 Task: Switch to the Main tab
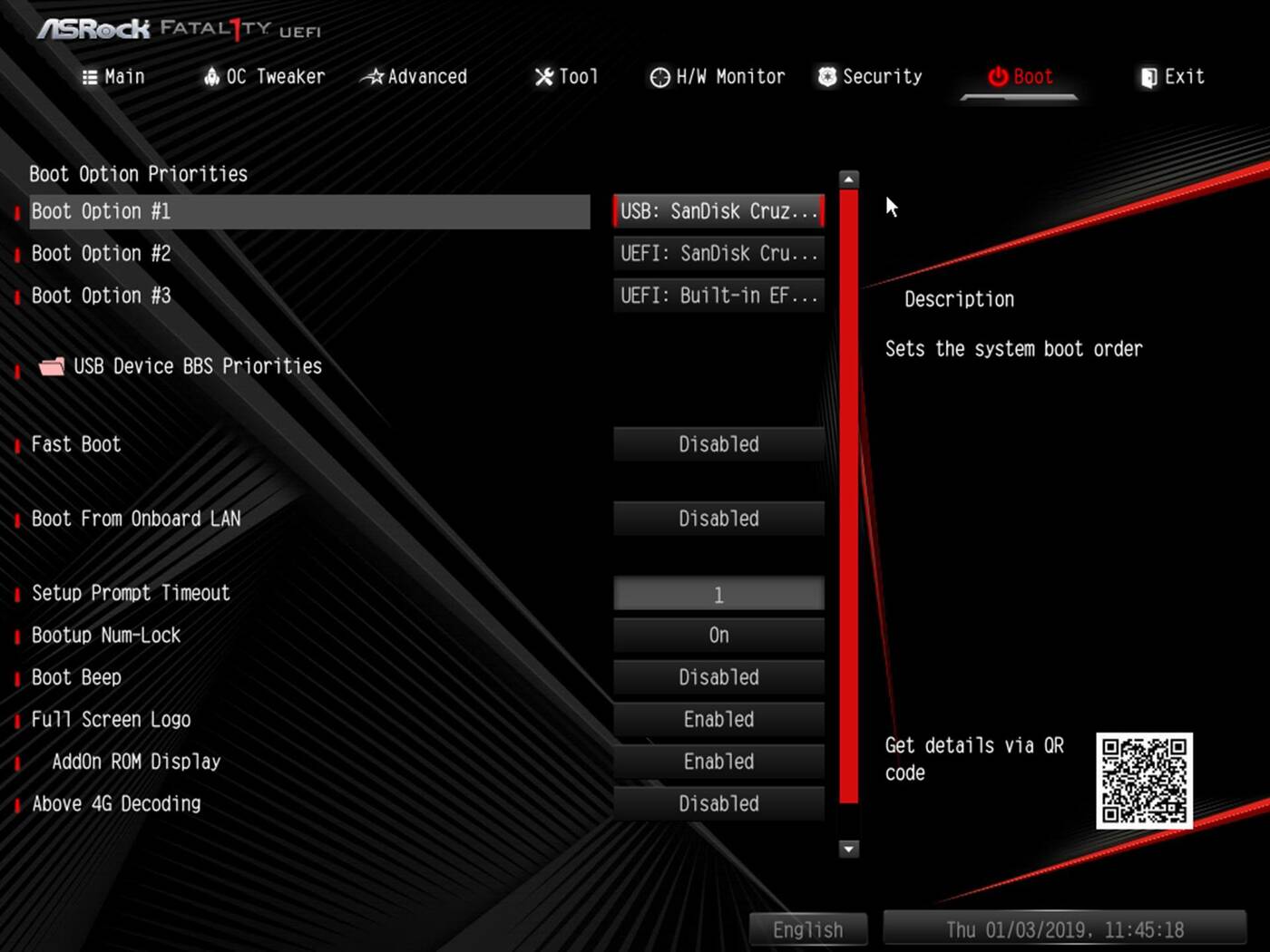pyautogui.click(x=113, y=77)
